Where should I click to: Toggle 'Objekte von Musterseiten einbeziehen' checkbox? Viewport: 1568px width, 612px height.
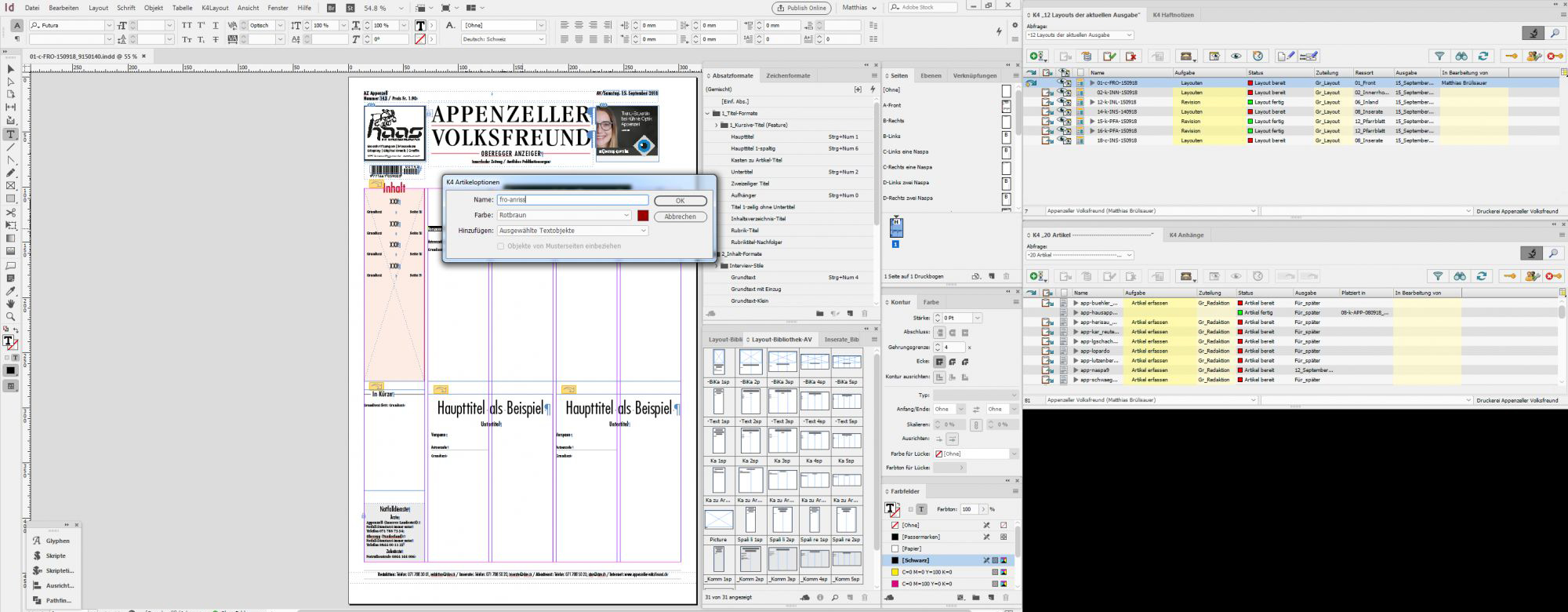pyautogui.click(x=501, y=246)
